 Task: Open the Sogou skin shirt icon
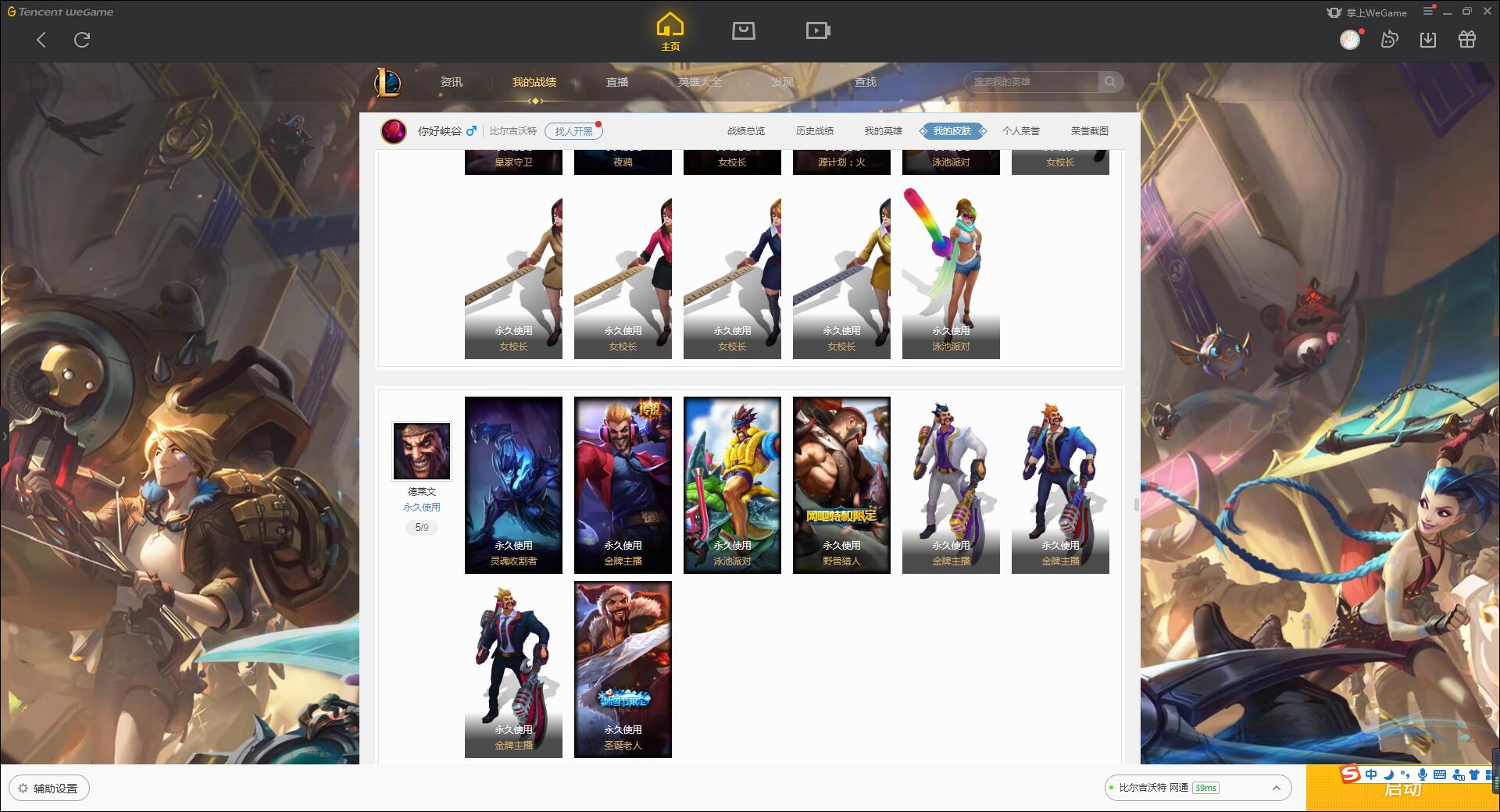coord(1474,775)
